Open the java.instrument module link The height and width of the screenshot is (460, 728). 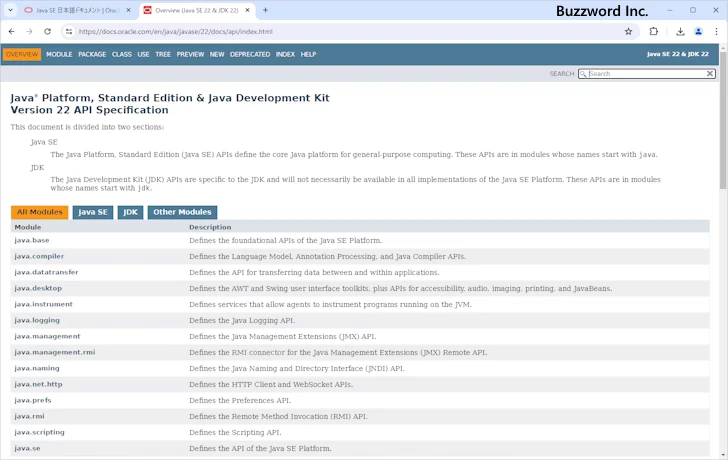click(x=44, y=304)
